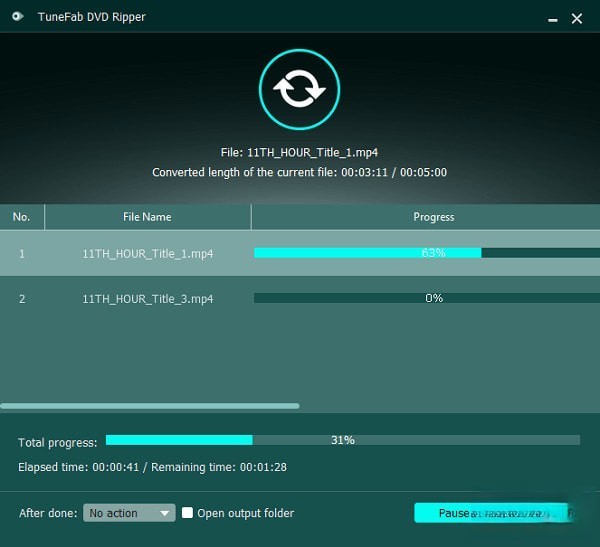Click the TuneFab DVD Ripper window title

91,17
